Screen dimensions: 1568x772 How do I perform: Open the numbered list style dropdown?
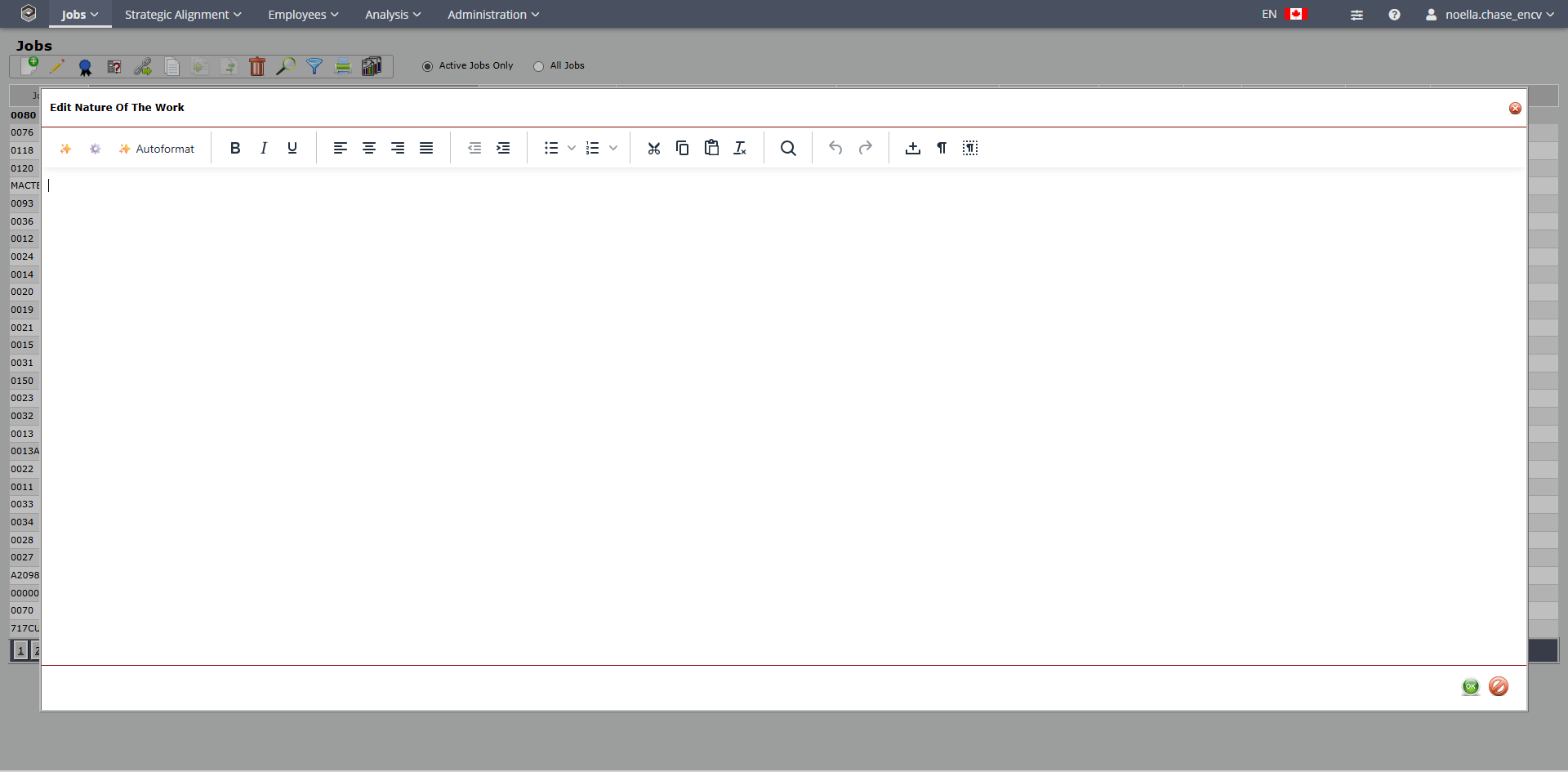(x=613, y=148)
